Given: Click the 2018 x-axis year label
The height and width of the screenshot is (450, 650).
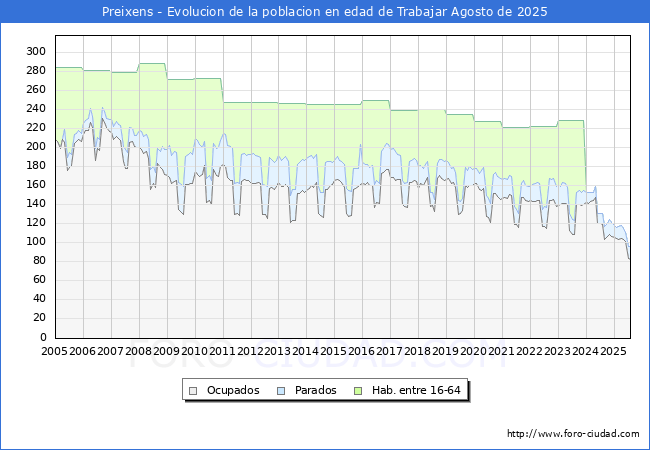Looking at the screenshot, I should [x=417, y=351].
